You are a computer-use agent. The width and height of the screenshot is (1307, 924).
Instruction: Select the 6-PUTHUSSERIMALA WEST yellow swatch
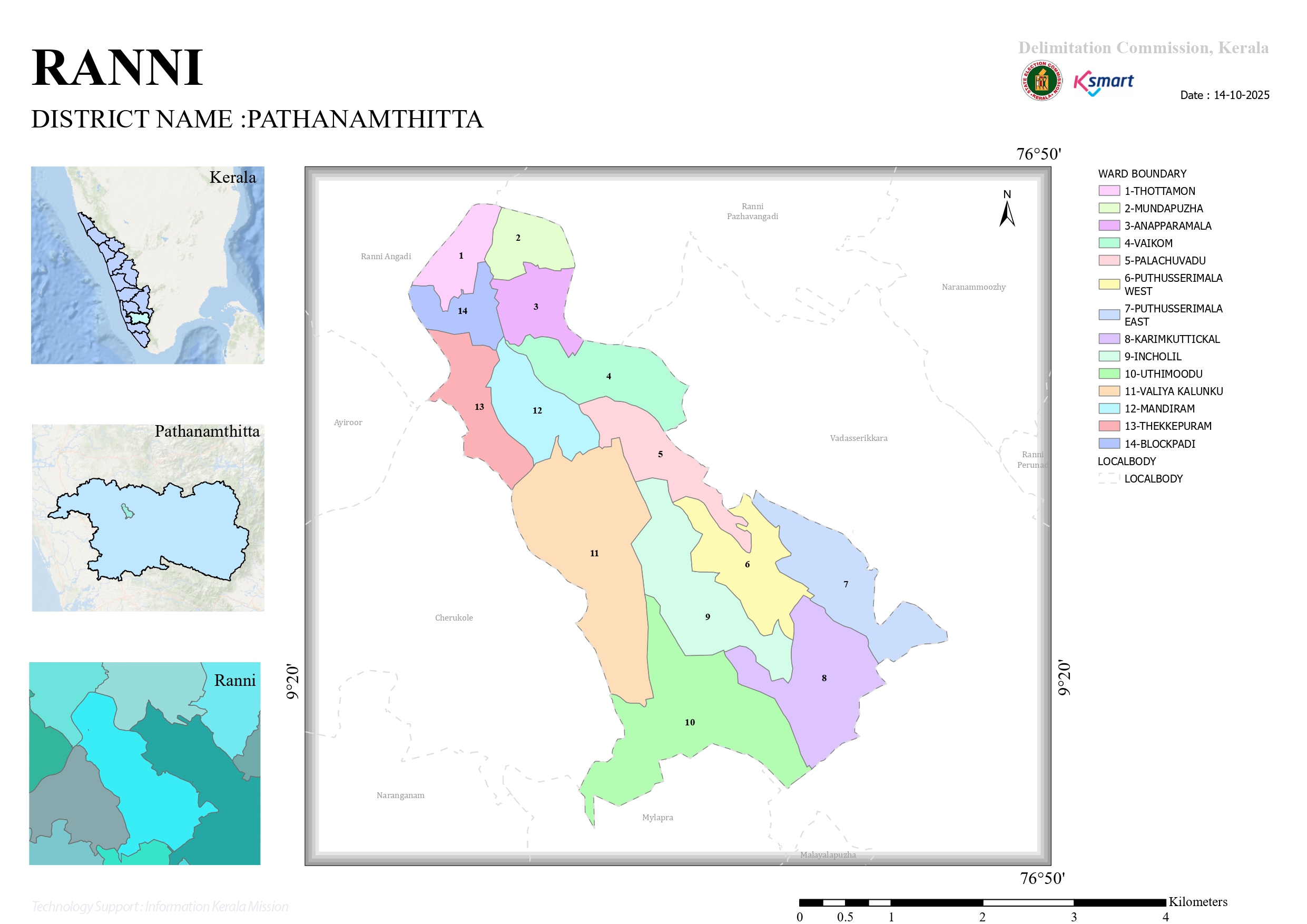pos(1109,284)
